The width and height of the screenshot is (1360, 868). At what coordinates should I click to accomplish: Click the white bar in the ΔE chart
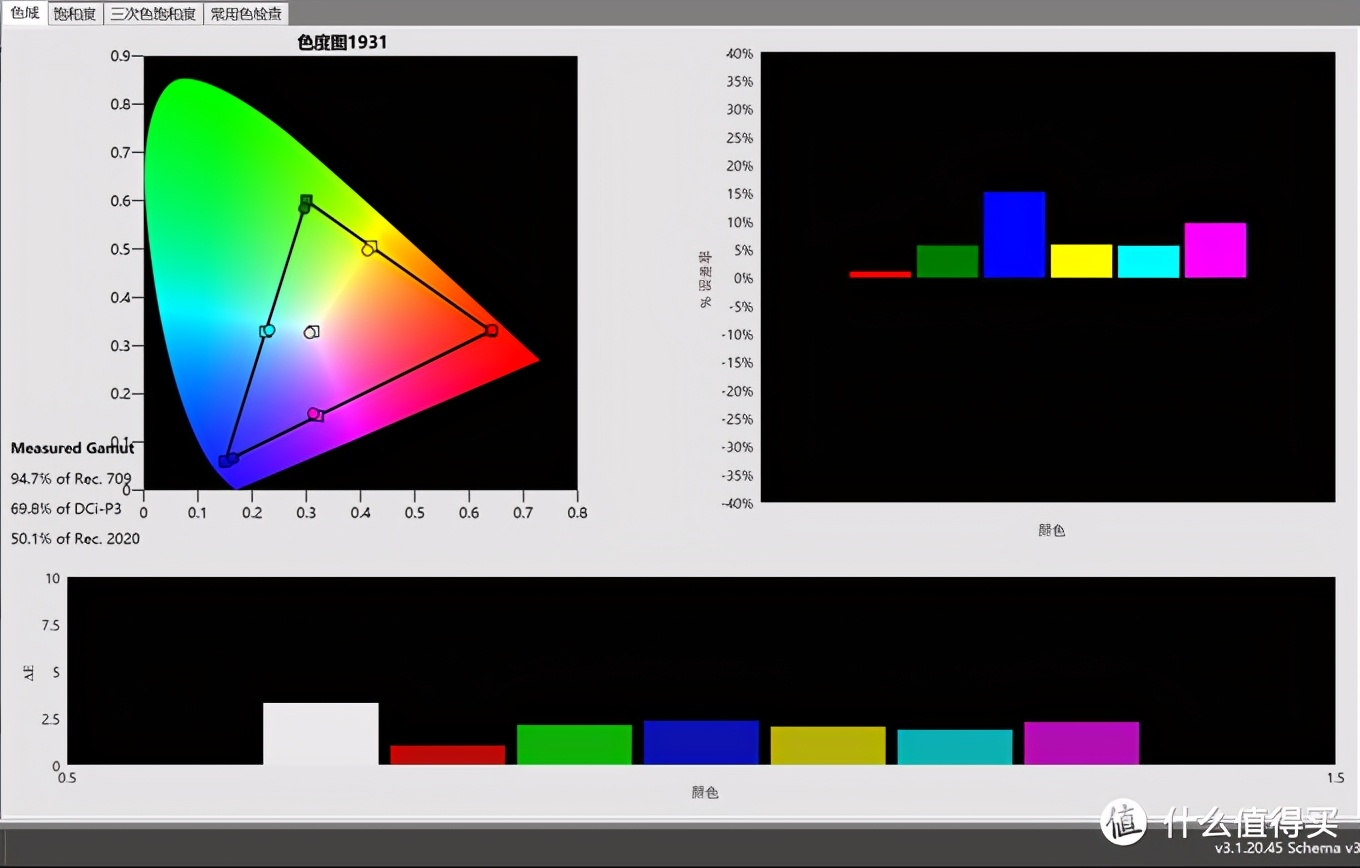(320, 734)
